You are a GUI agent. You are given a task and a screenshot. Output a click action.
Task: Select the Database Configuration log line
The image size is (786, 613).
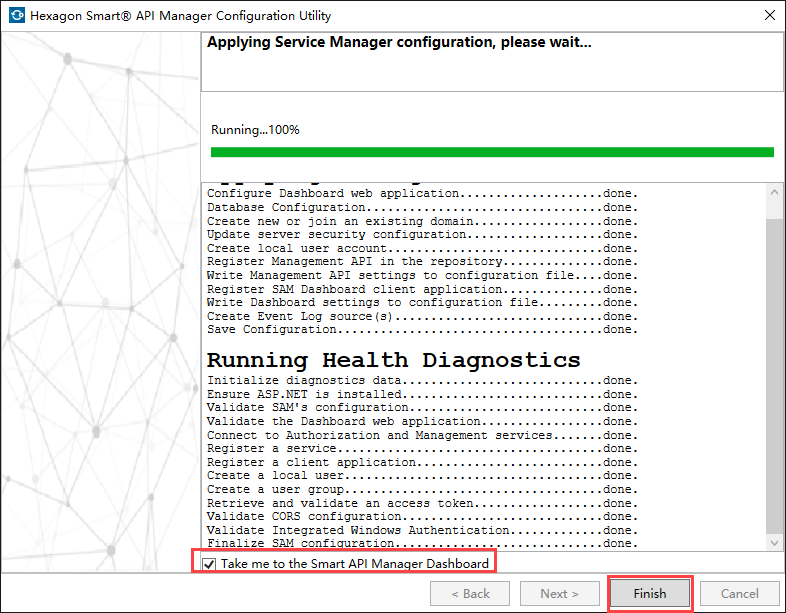coord(421,208)
